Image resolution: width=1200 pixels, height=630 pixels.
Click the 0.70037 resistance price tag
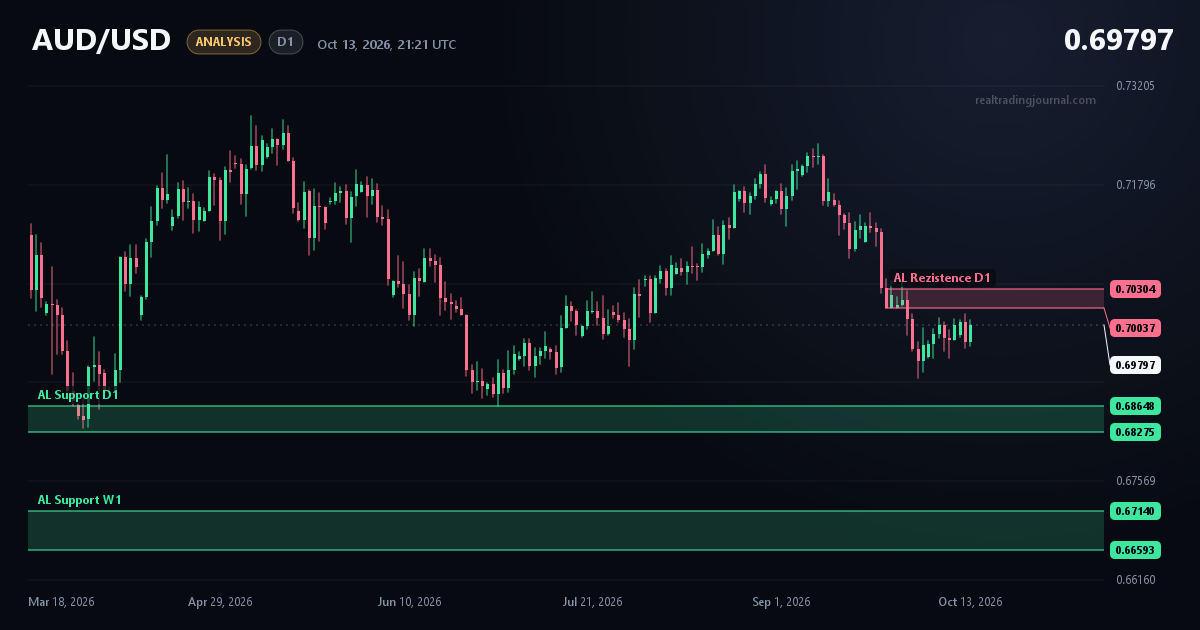click(1136, 328)
